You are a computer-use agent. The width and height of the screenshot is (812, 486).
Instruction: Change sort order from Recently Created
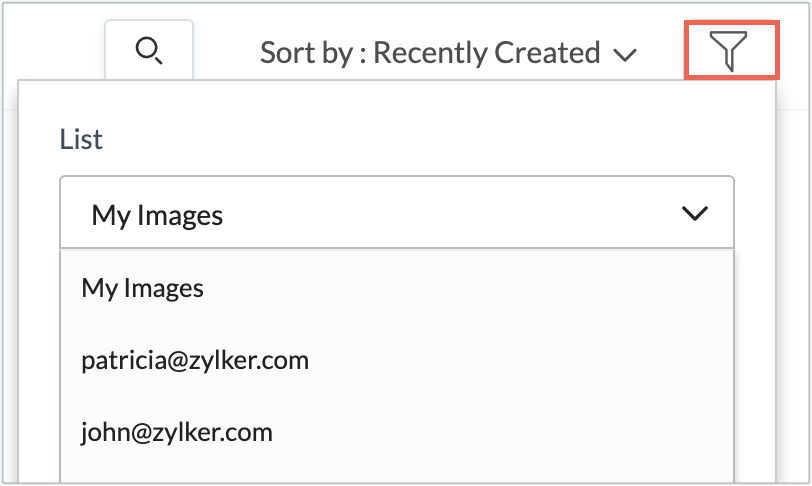click(x=448, y=52)
